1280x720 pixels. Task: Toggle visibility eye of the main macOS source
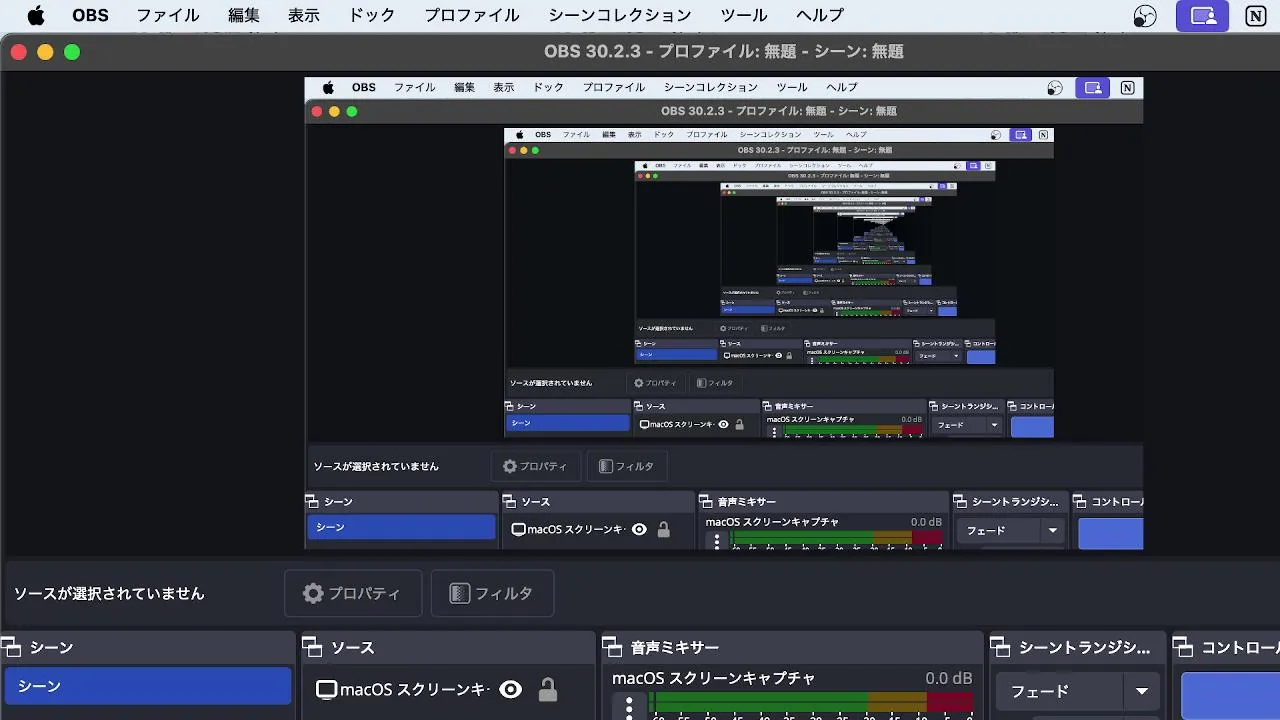click(x=511, y=689)
